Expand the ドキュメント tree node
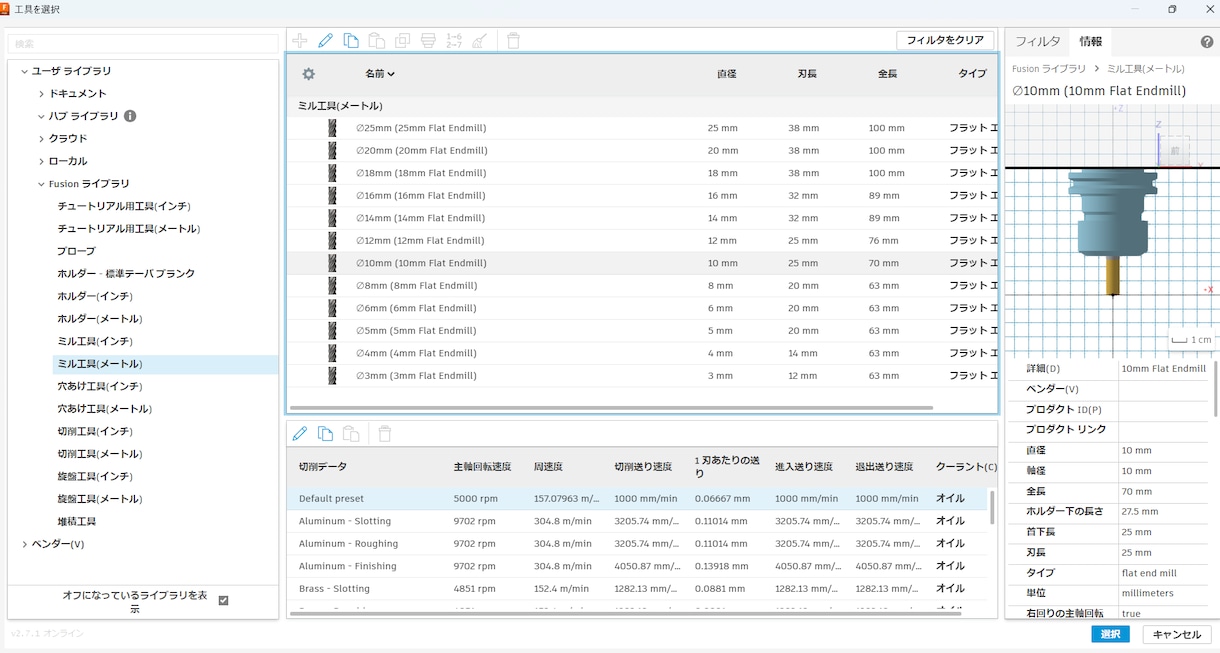 [41, 94]
